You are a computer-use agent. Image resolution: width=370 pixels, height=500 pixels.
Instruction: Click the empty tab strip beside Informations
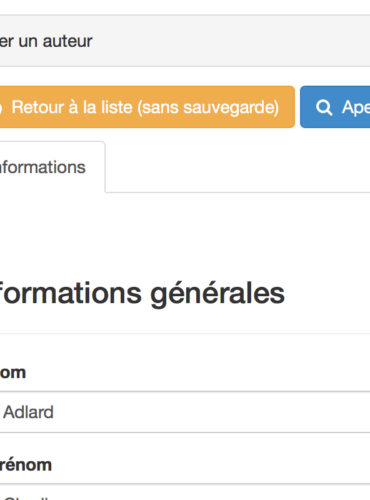[238, 167]
